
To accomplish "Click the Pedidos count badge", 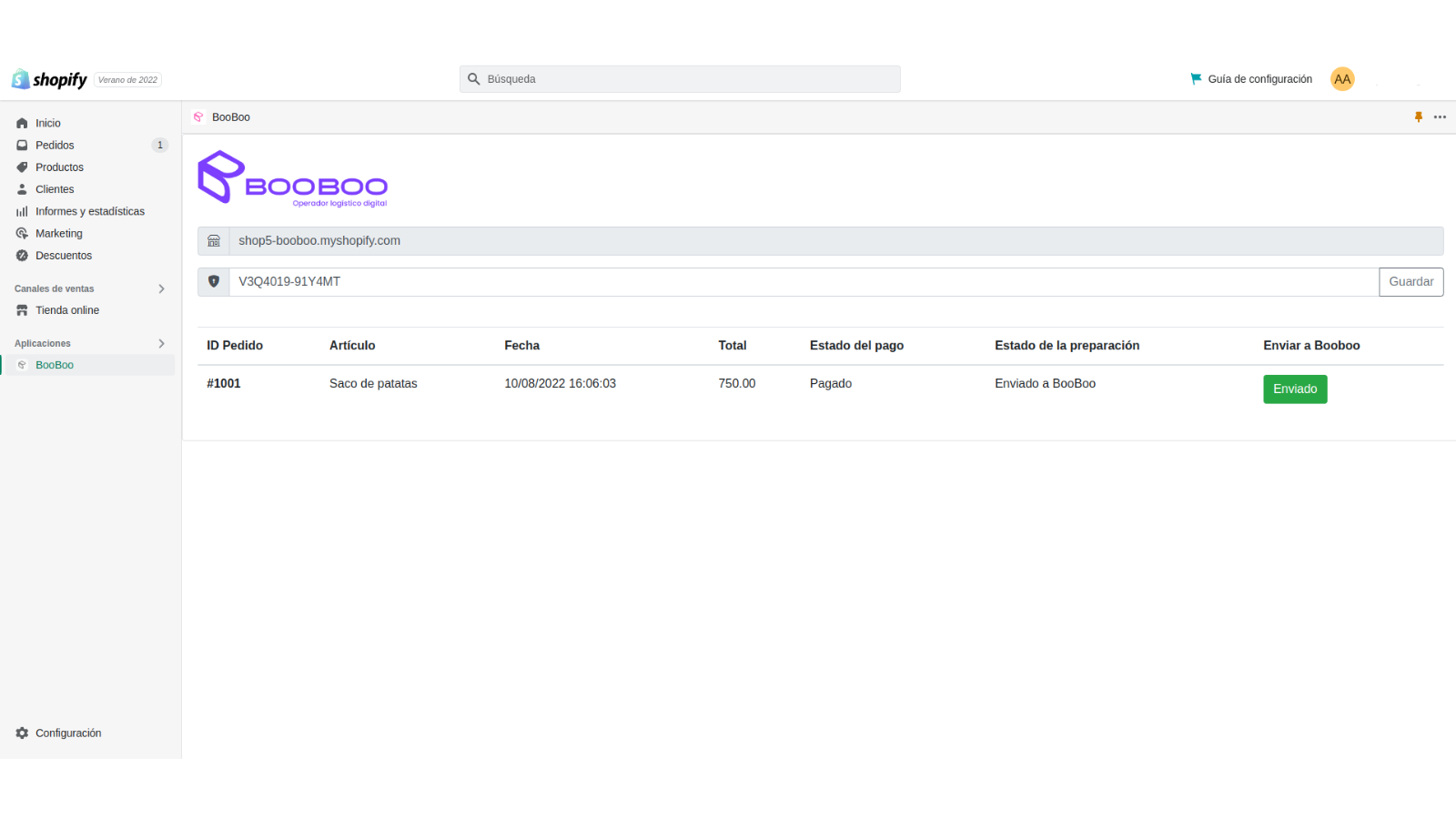I will (160, 145).
